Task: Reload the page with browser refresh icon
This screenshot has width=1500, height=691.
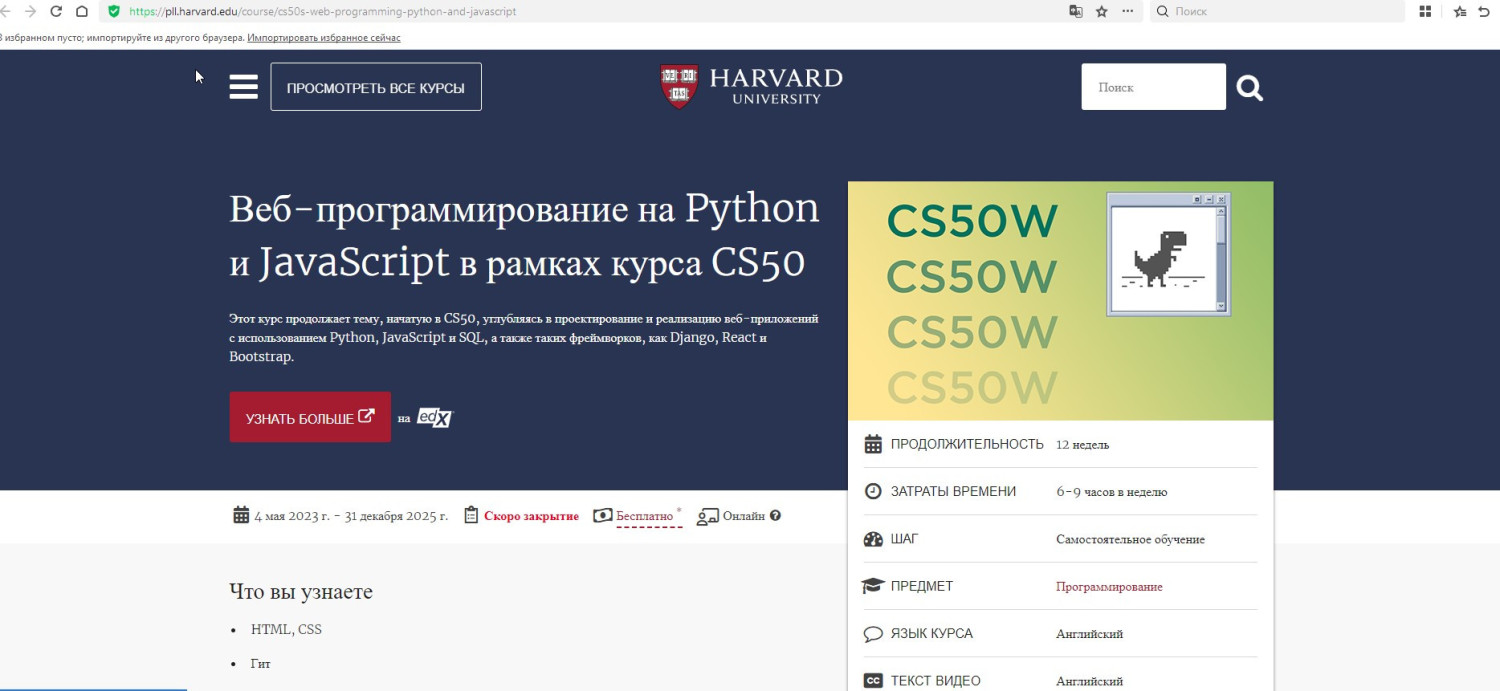Action: coord(56,11)
